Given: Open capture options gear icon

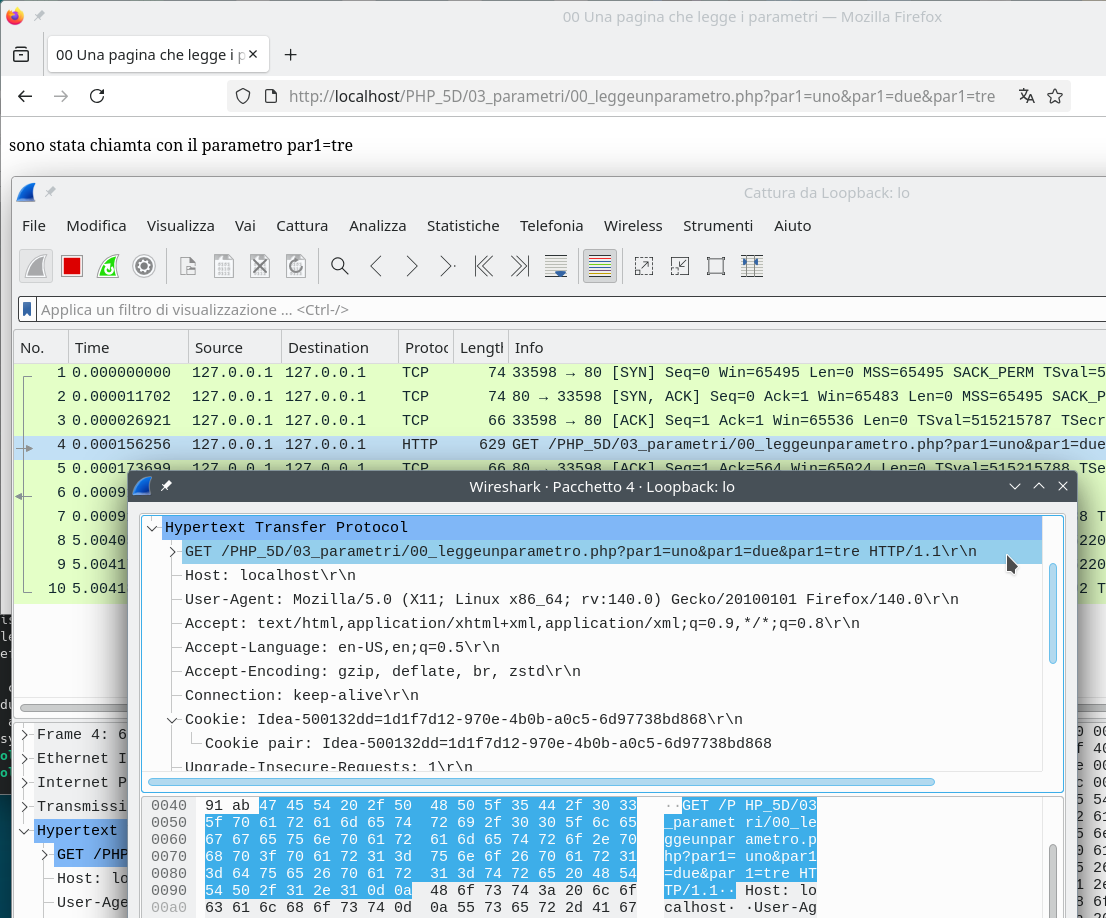Looking at the screenshot, I should [x=144, y=266].
